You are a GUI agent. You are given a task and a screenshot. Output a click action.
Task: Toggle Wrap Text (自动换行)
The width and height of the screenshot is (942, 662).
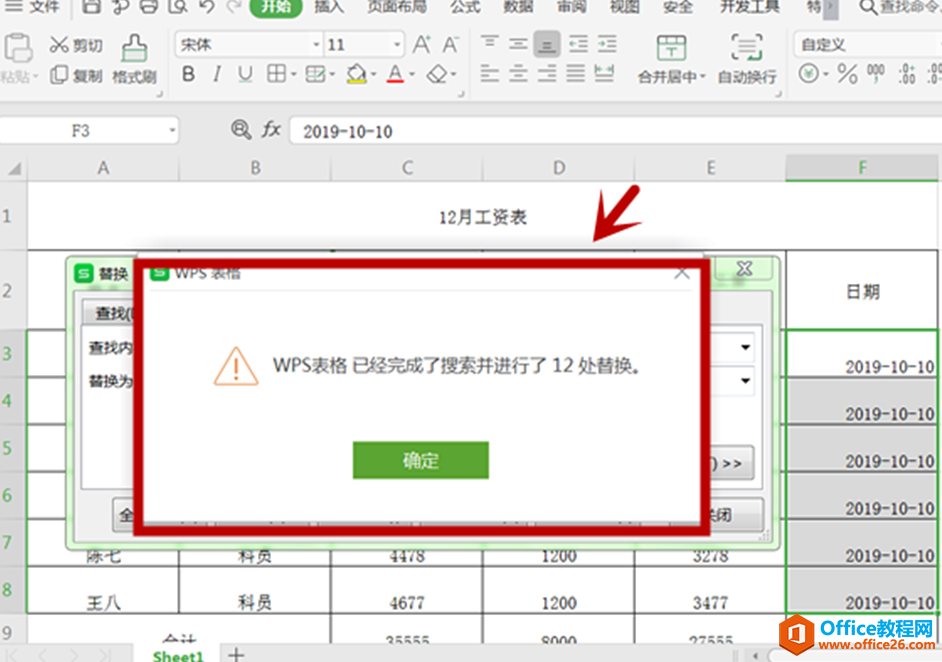click(x=747, y=59)
